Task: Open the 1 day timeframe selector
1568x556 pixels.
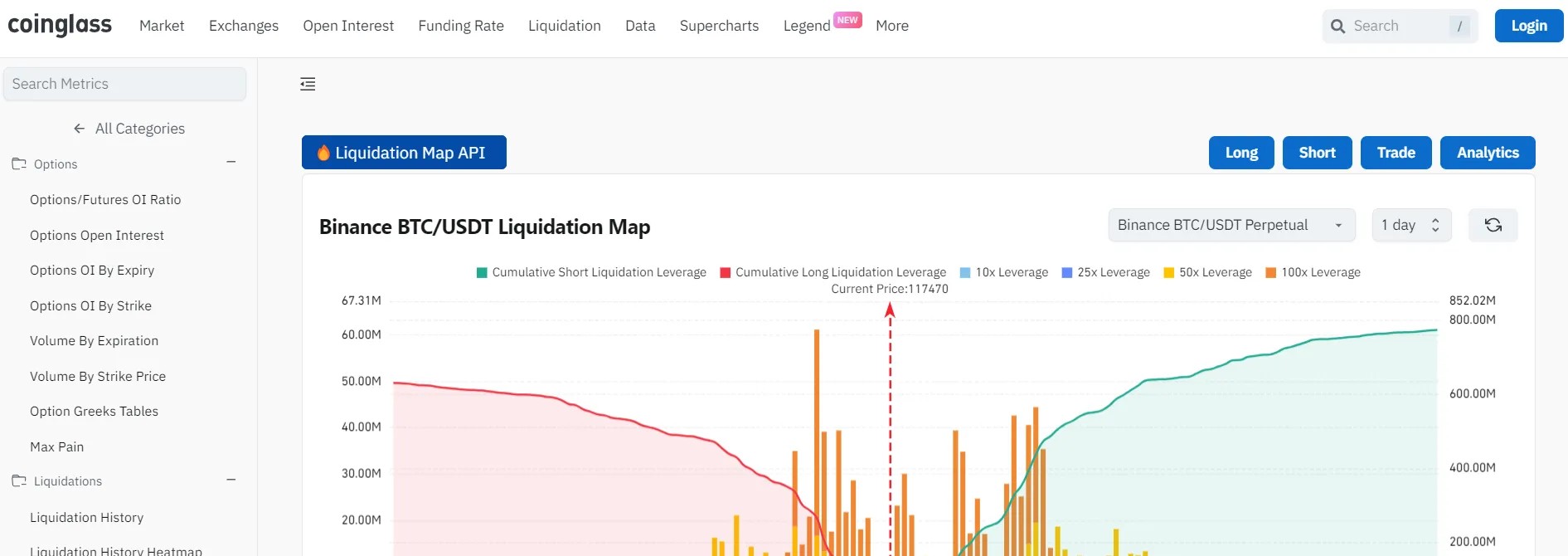Action: 1411,225
